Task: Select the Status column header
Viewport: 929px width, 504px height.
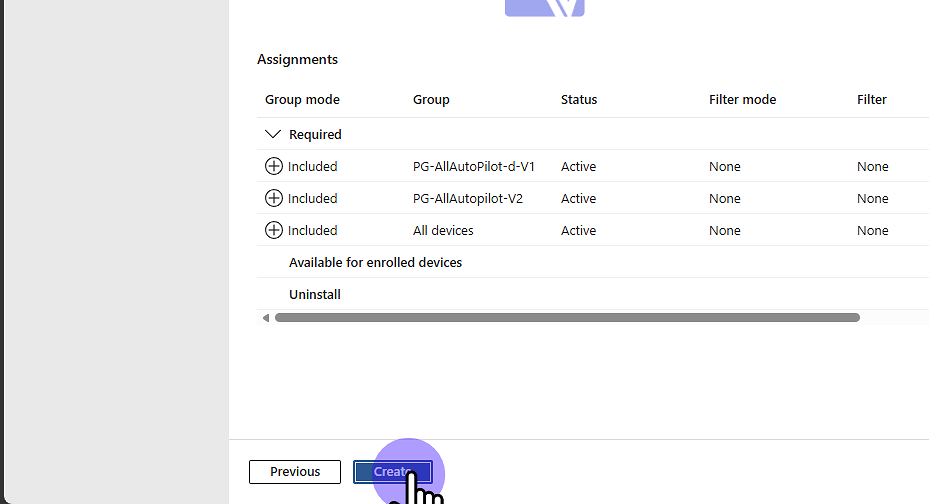Action: (579, 99)
